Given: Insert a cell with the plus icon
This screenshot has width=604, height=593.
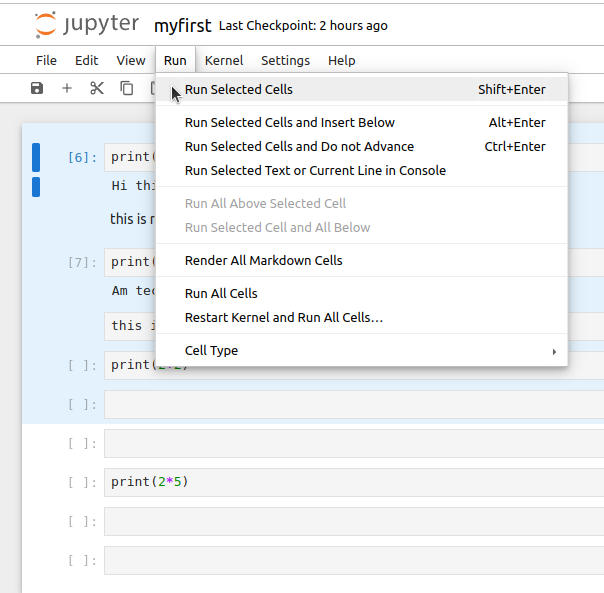Looking at the screenshot, I should coord(67,88).
